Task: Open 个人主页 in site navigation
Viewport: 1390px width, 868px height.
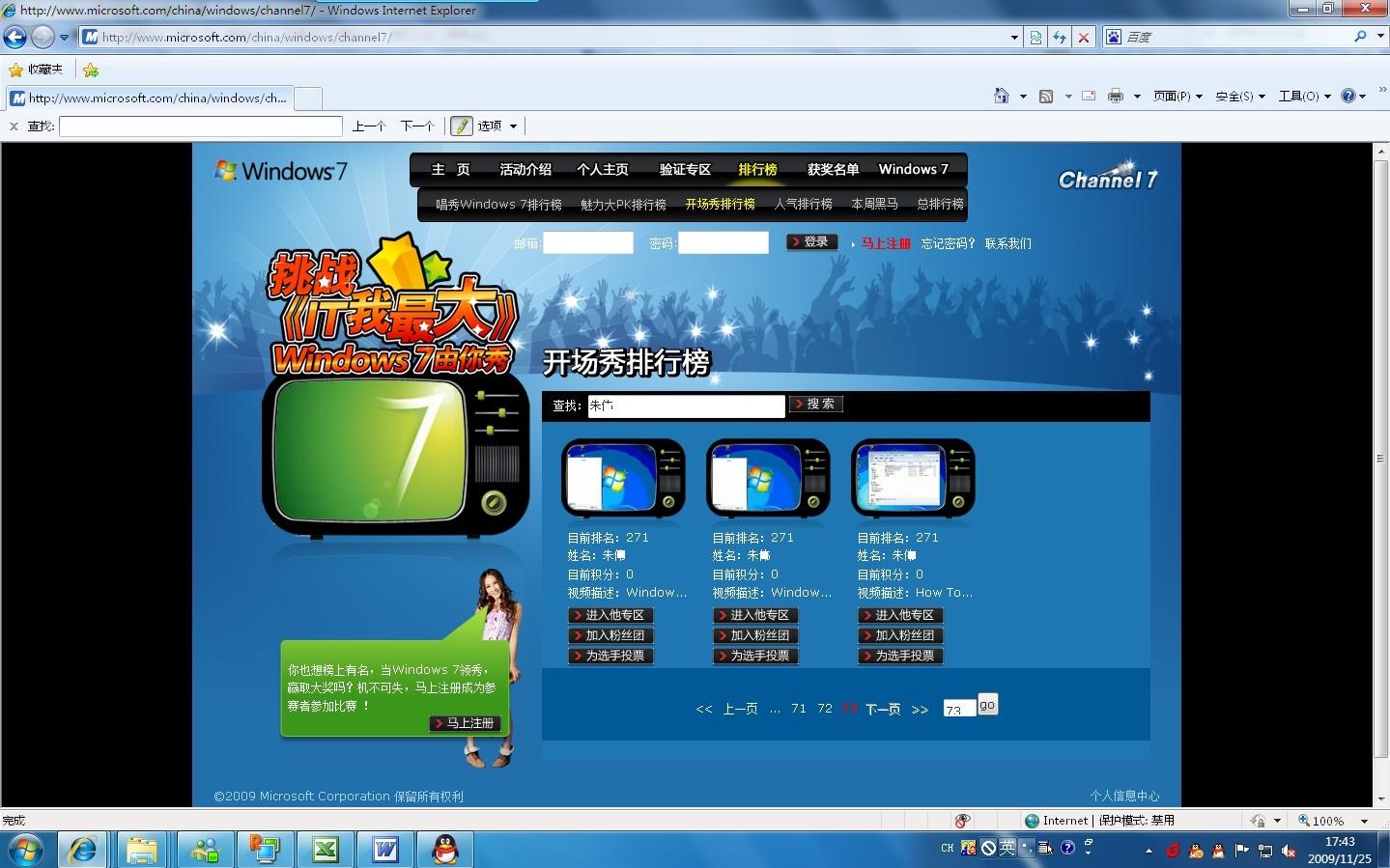Action: coord(603,170)
